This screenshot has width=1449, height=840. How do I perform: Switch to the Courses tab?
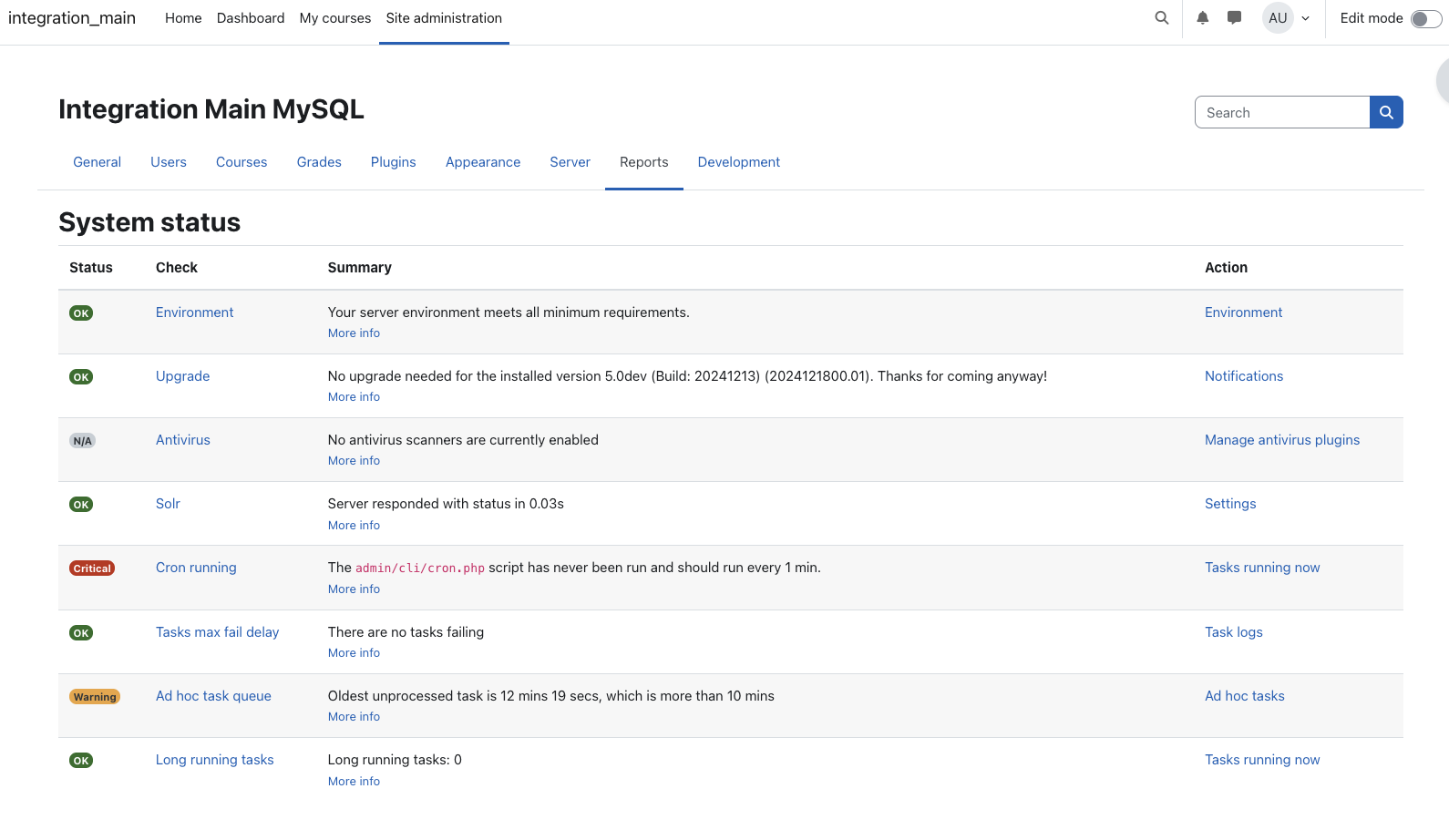[241, 162]
